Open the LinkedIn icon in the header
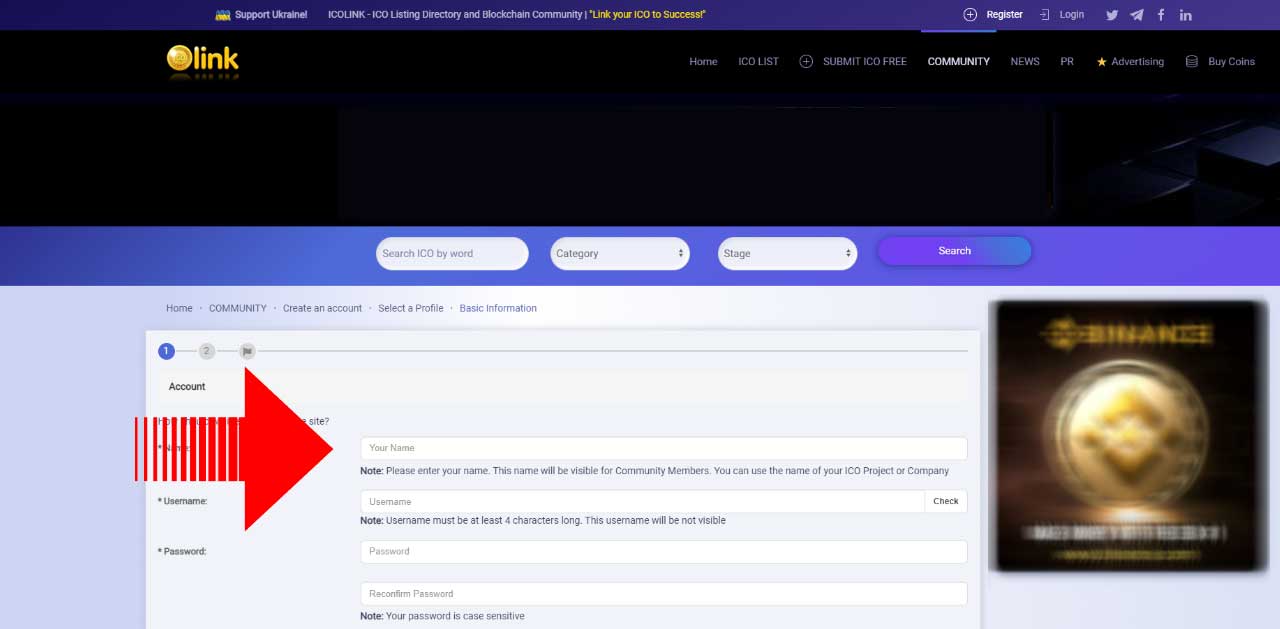 (x=1185, y=14)
